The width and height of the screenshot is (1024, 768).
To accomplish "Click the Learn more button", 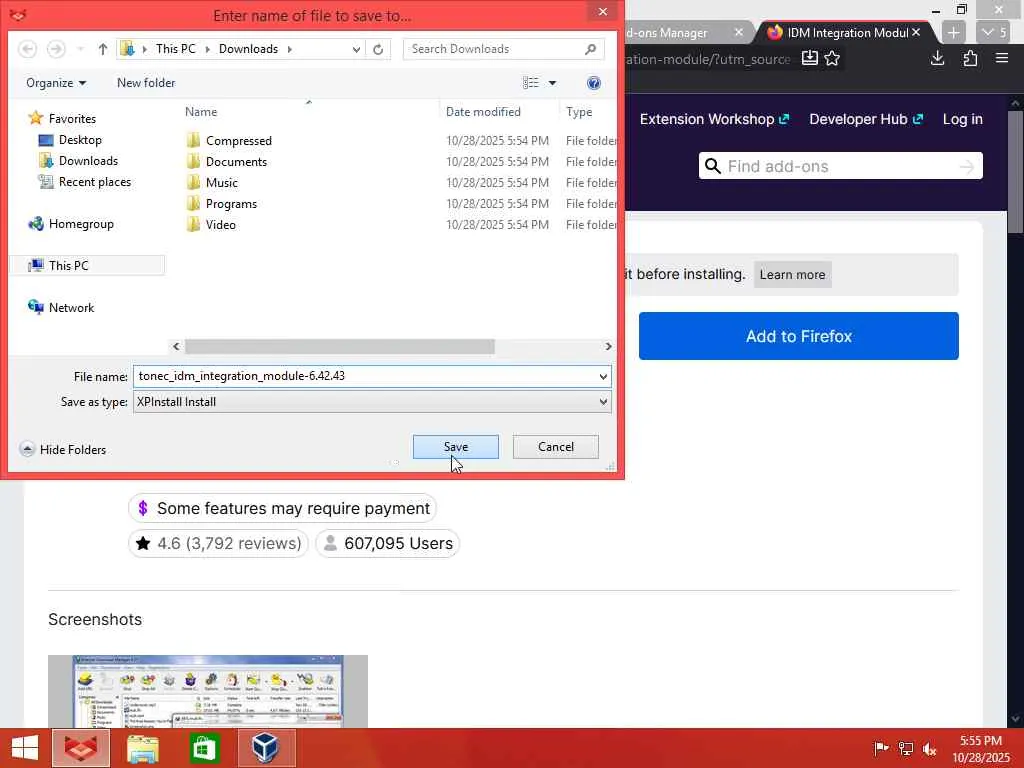I will pyautogui.click(x=792, y=274).
